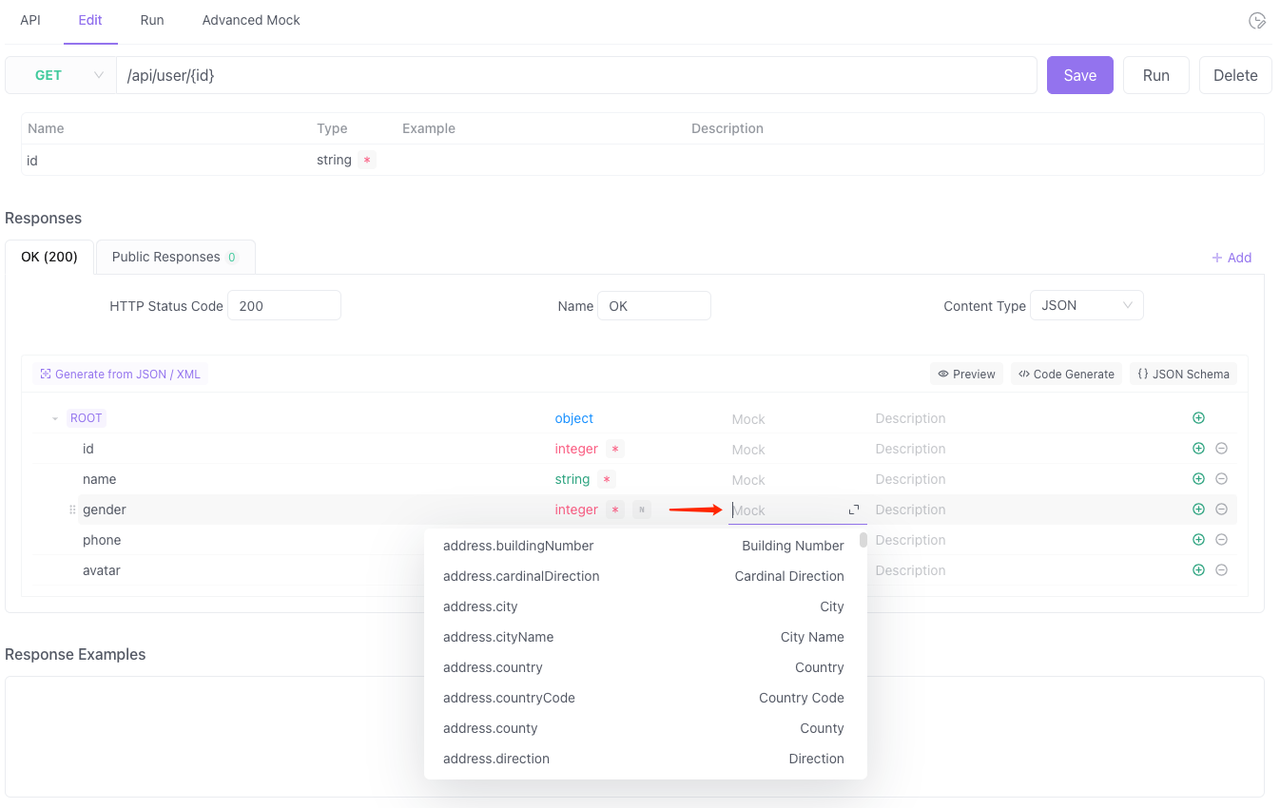Image resolution: width=1280 pixels, height=808 pixels.
Task: Focus the Mock field on the name row
Action: click(797, 480)
